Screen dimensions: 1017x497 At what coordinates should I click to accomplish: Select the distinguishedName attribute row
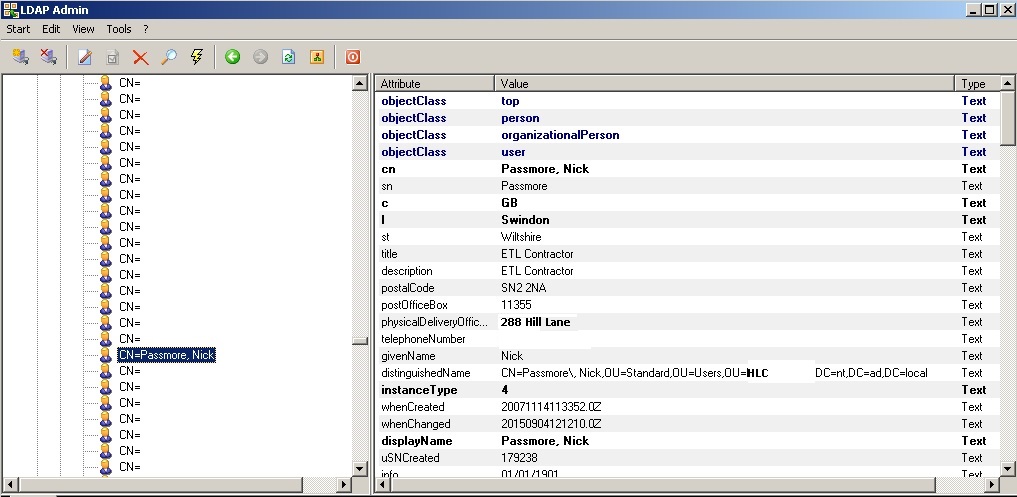[x=688, y=372]
